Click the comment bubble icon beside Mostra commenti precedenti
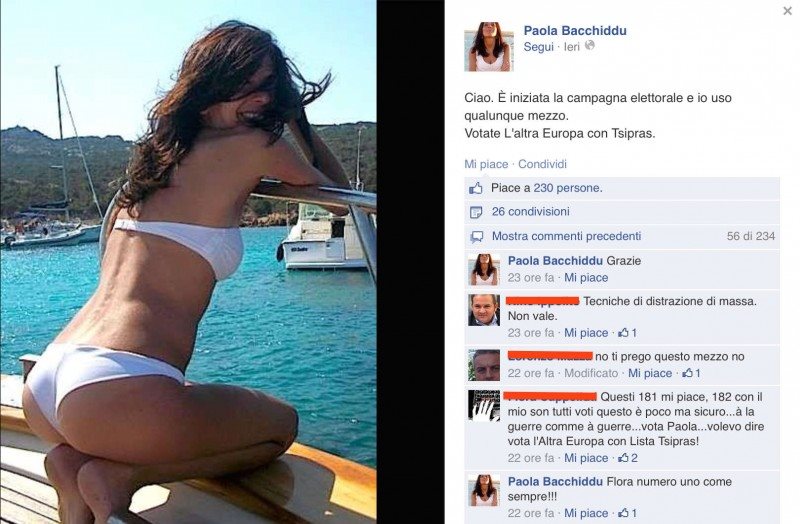 pos(476,236)
